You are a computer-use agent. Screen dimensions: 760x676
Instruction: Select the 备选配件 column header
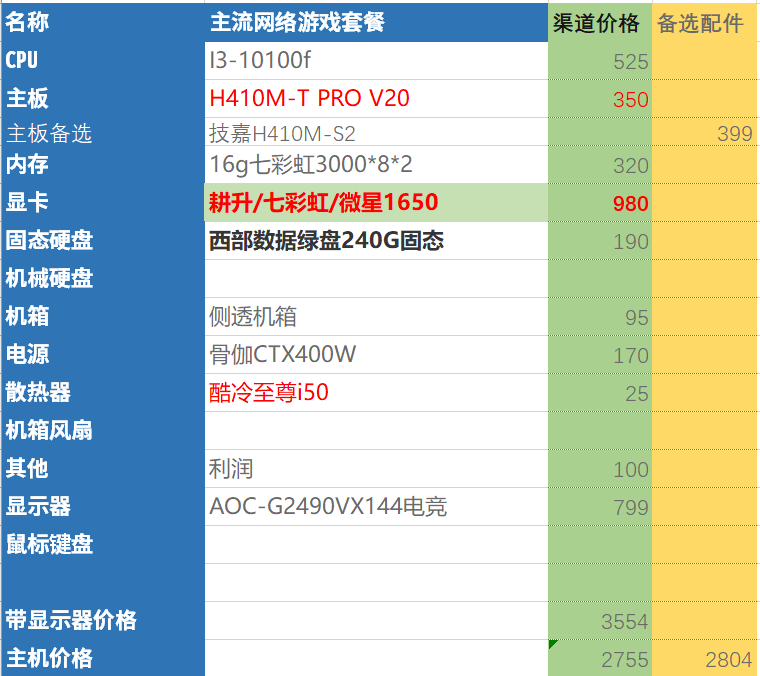704,22
